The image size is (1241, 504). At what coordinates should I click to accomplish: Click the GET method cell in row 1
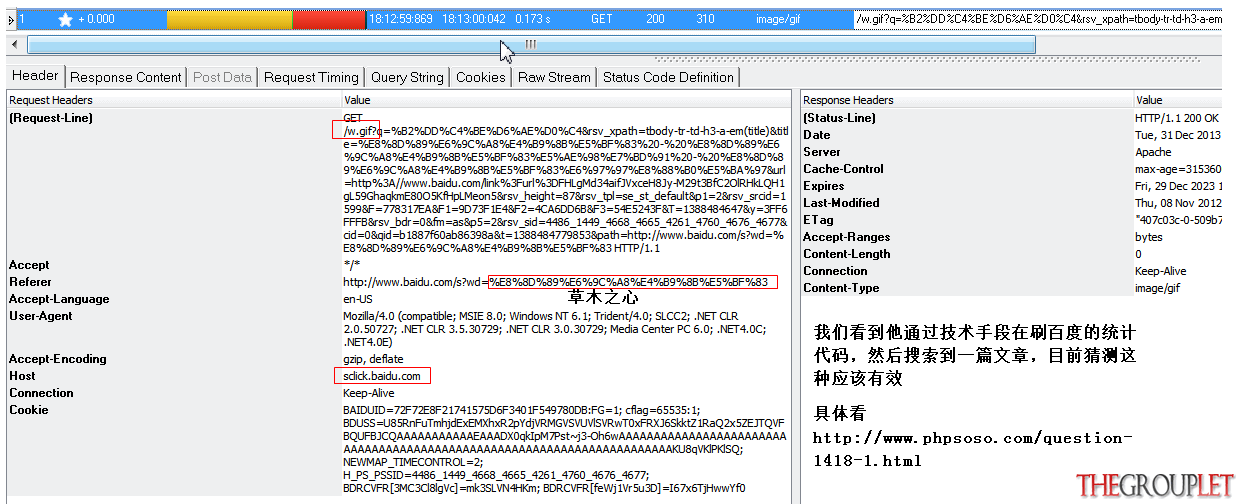(x=601, y=19)
